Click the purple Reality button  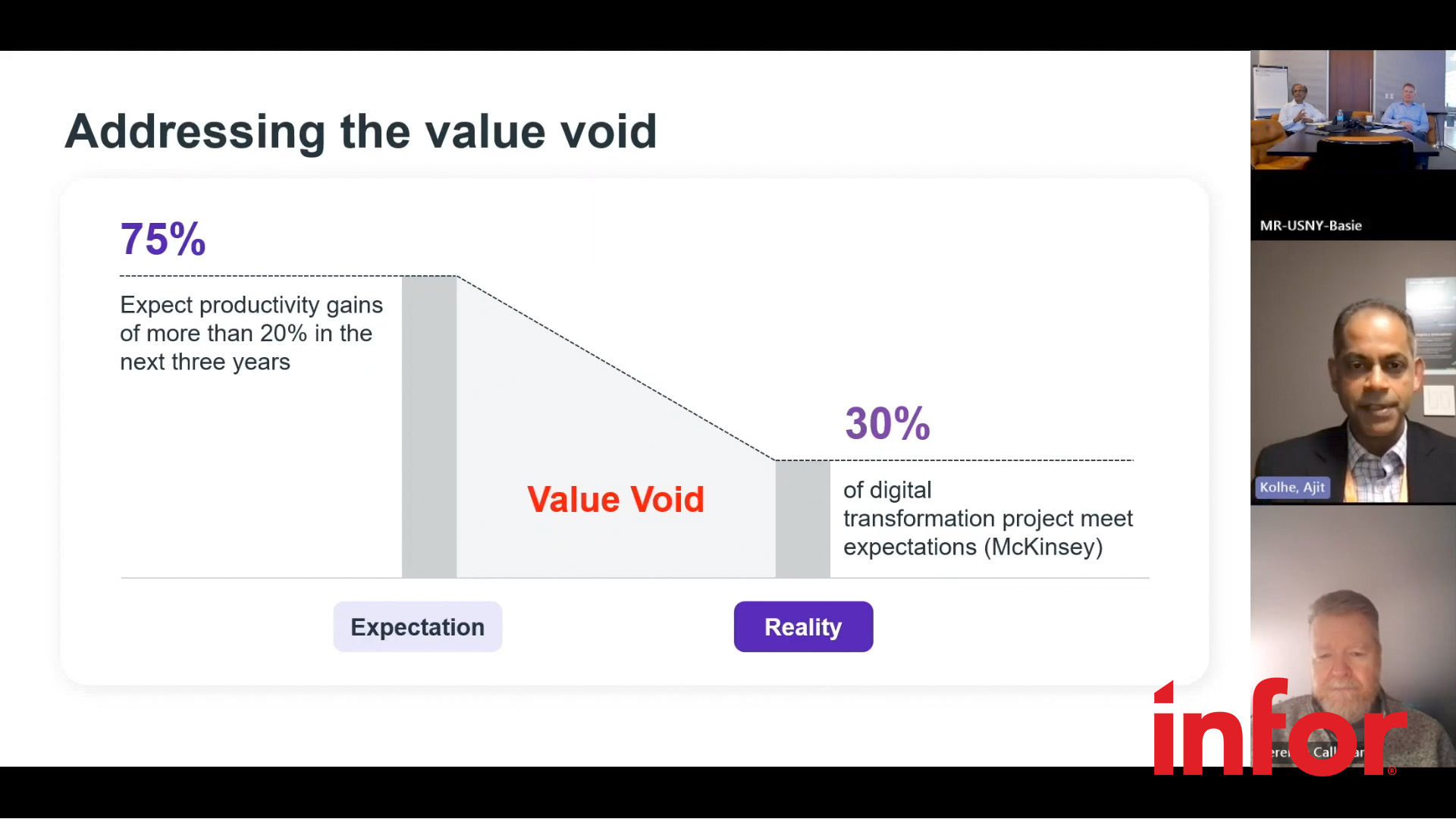tap(803, 627)
